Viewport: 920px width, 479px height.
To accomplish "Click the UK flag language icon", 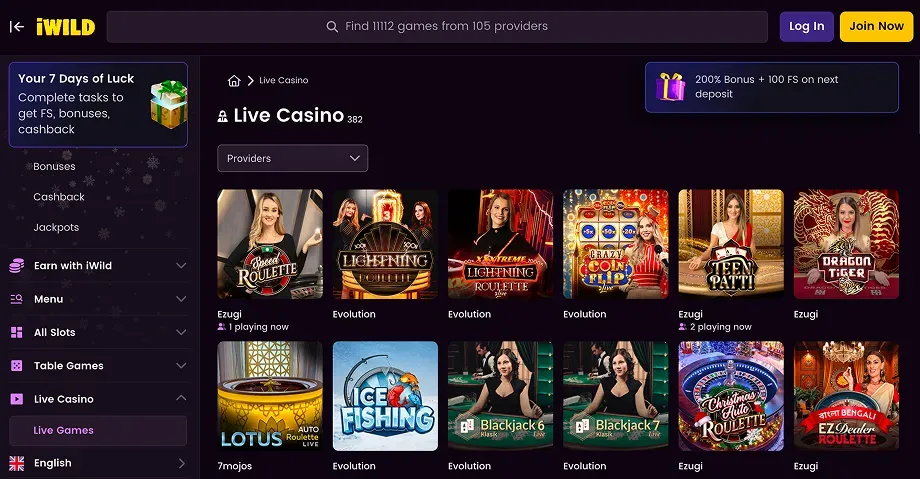I will point(16,463).
